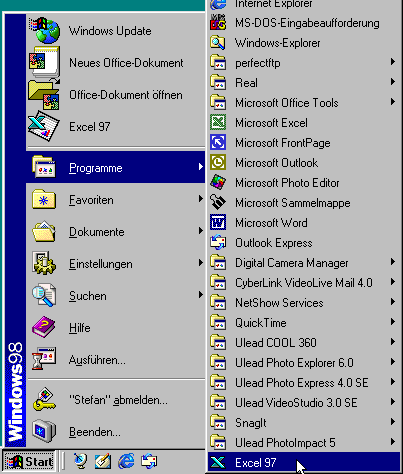Image resolution: width=403 pixels, height=474 pixels.
Task: Expand the Favoriten submenu arrow
Action: point(201,199)
